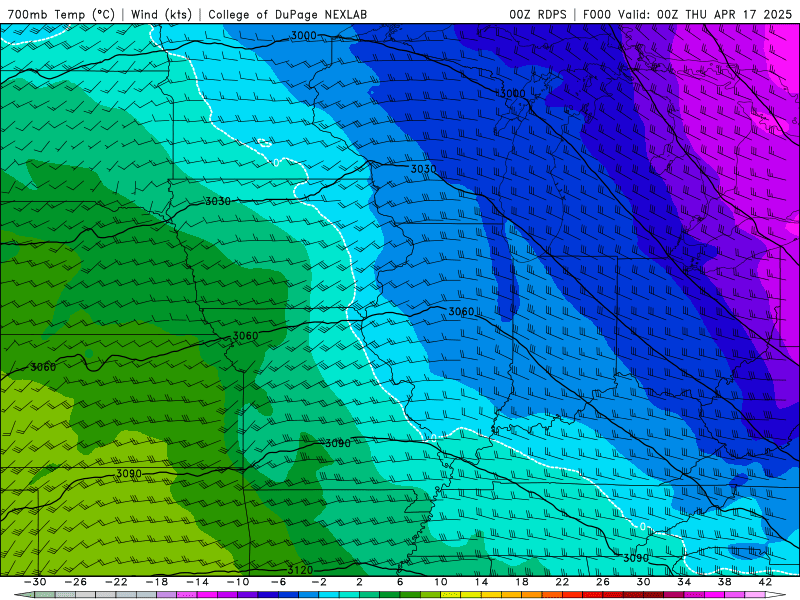Select the 'Wind (kts)' header label

[x=161, y=14]
